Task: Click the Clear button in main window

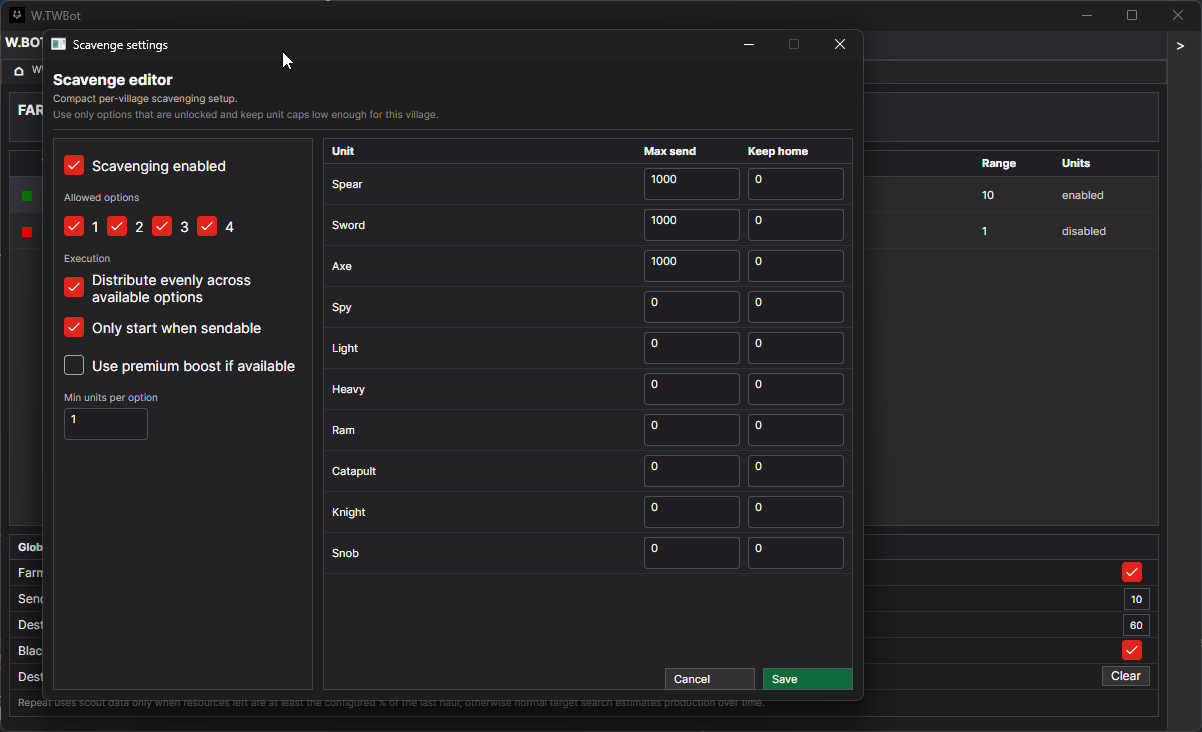Action: point(1126,676)
